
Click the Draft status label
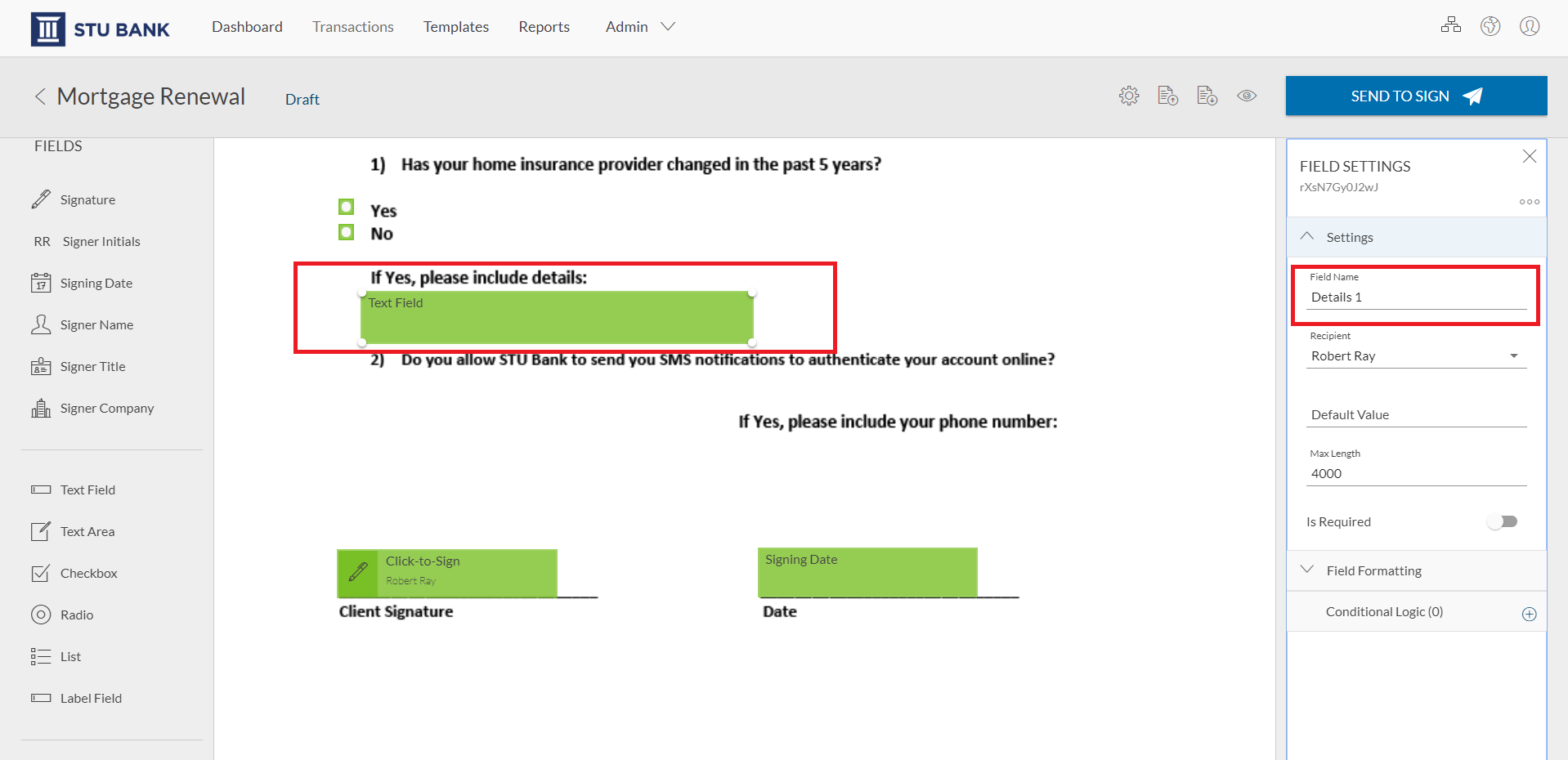tap(302, 100)
